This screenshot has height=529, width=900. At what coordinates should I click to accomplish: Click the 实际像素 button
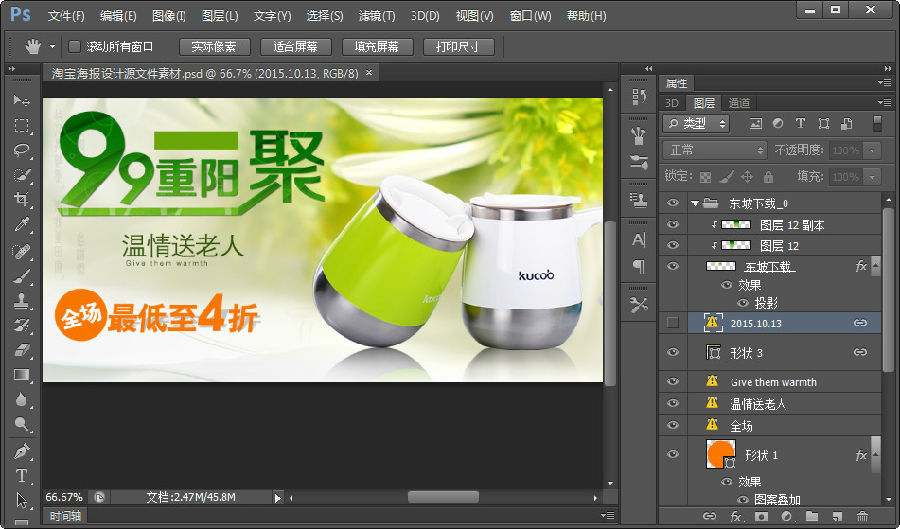point(214,46)
